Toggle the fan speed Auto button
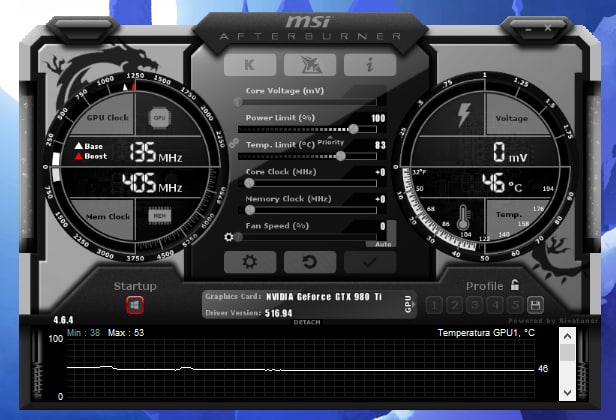The width and height of the screenshot is (616, 420). [x=383, y=244]
